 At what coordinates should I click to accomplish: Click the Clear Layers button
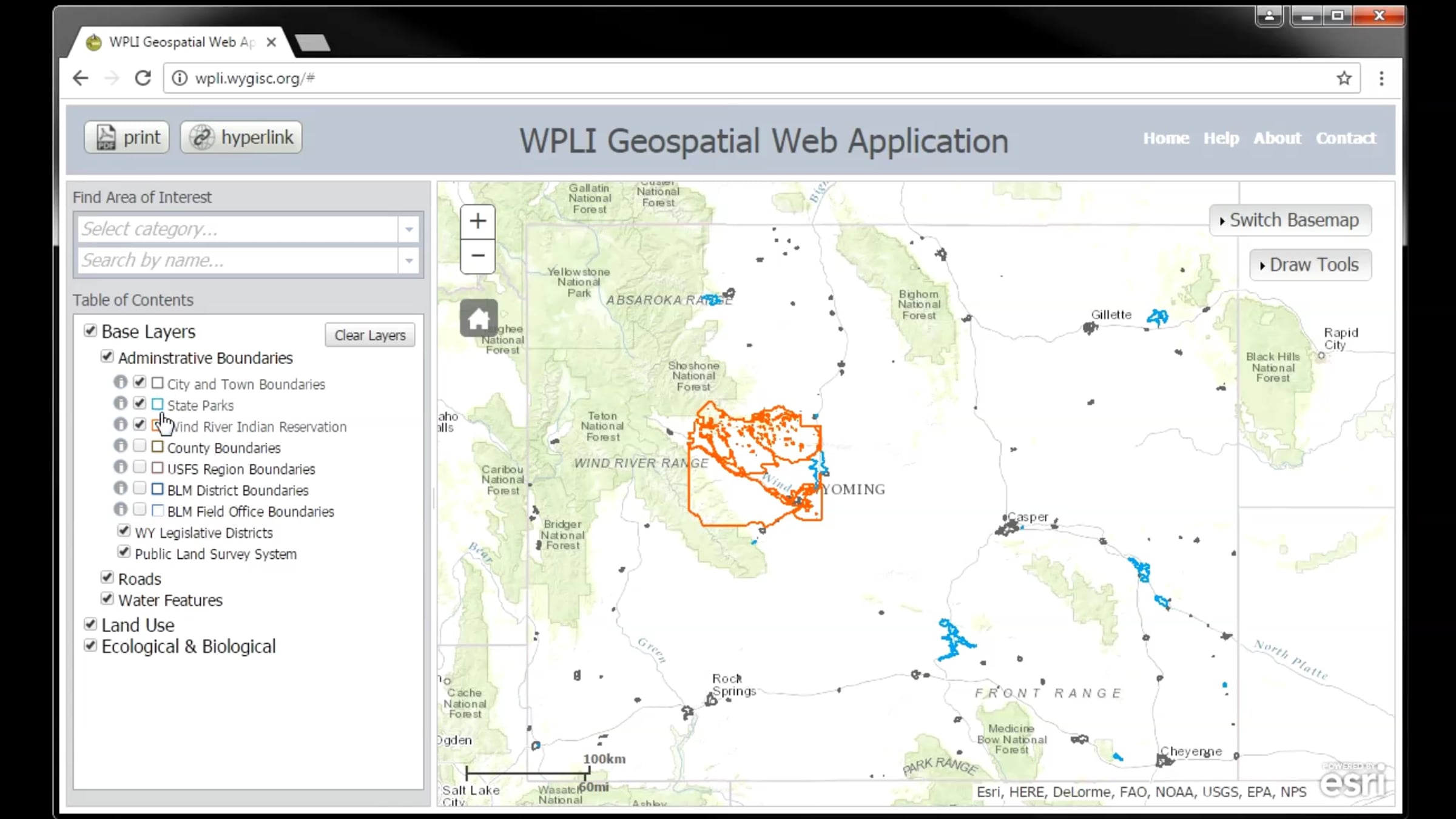(370, 335)
